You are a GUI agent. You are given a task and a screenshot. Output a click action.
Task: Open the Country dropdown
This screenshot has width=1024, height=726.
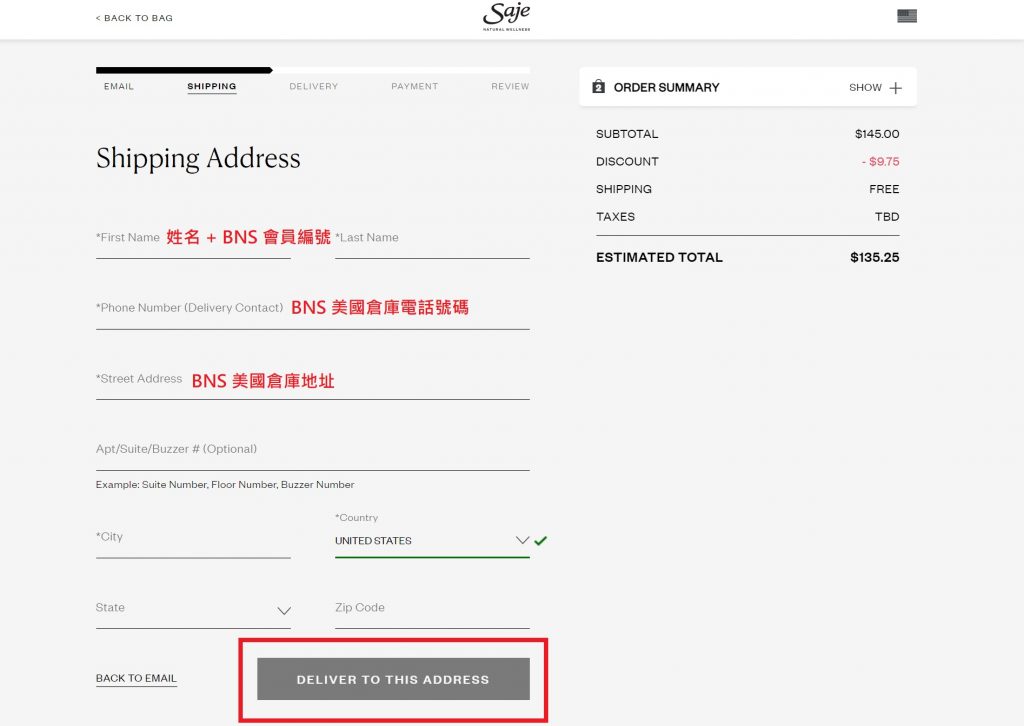coord(431,541)
